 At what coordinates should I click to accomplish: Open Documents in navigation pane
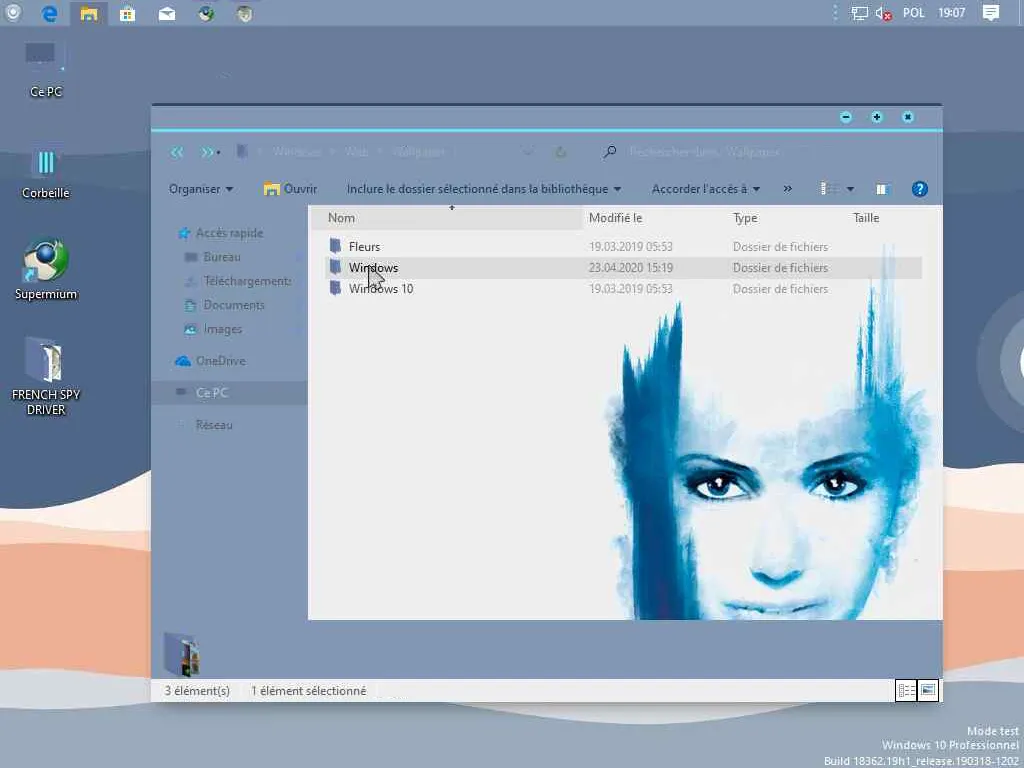pyautogui.click(x=225, y=305)
